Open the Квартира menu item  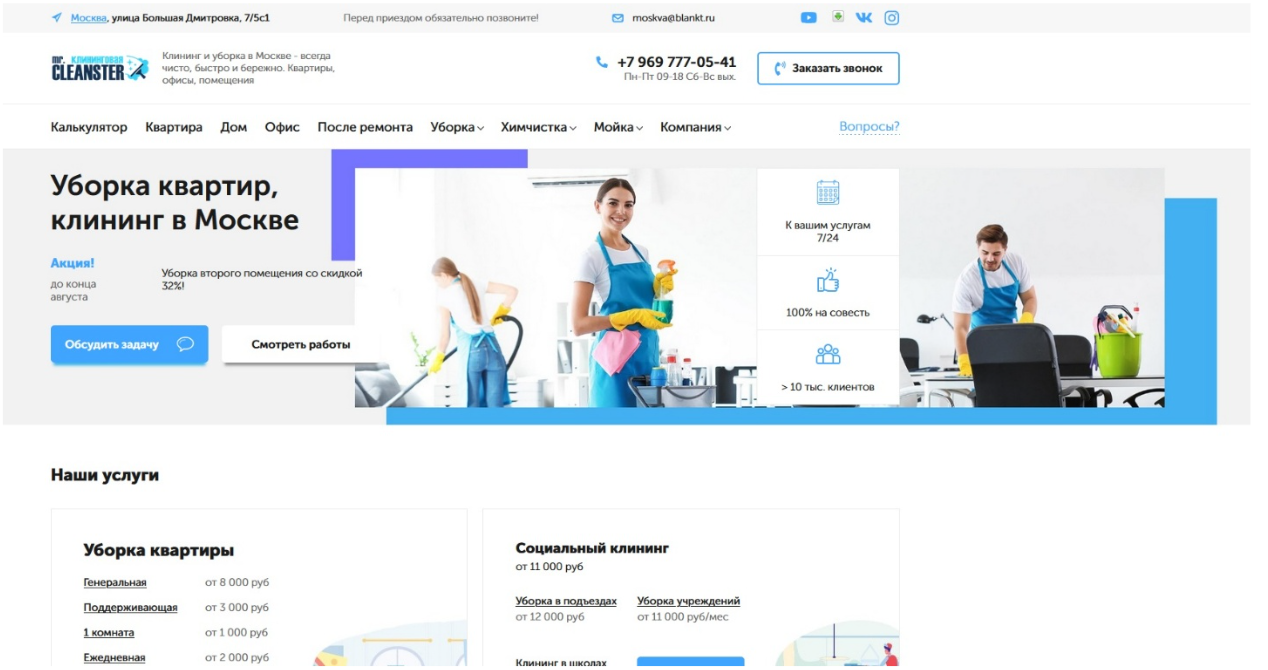point(174,128)
